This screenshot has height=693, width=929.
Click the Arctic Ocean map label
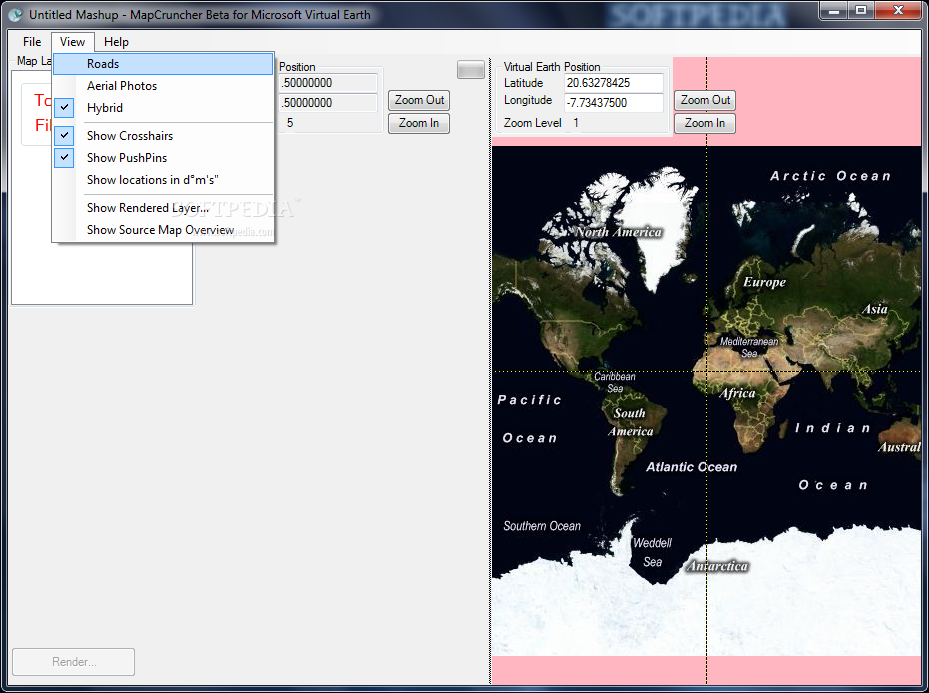pyautogui.click(x=831, y=176)
